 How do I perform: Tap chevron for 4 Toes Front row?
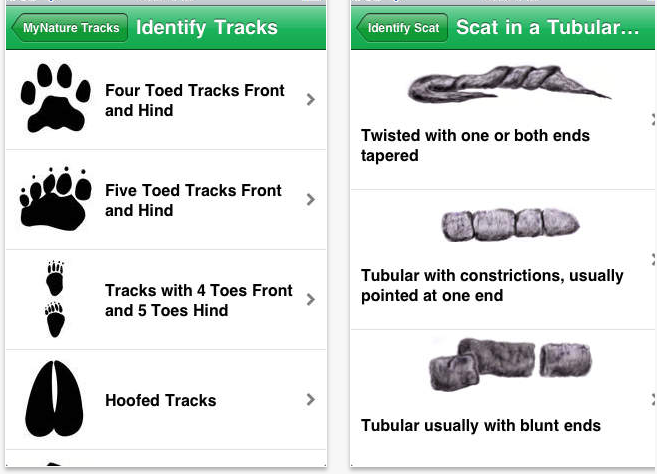click(x=310, y=300)
